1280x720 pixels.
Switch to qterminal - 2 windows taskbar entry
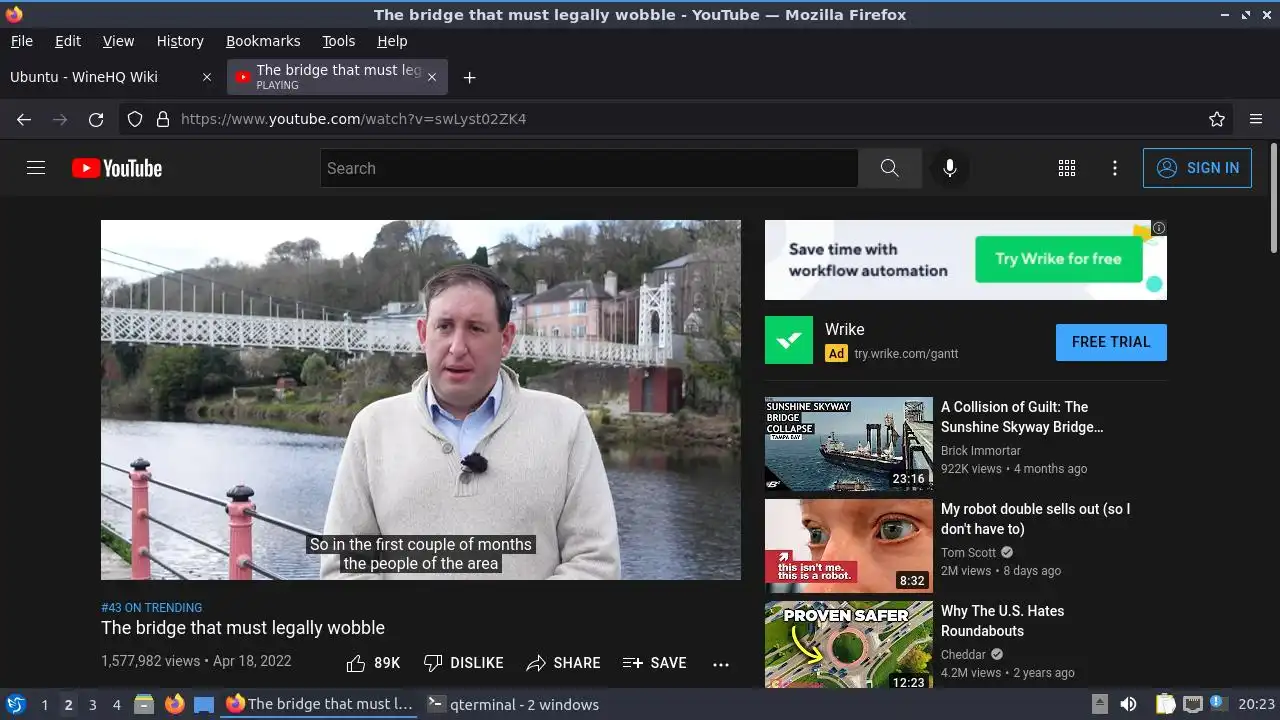(x=513, y=704)
